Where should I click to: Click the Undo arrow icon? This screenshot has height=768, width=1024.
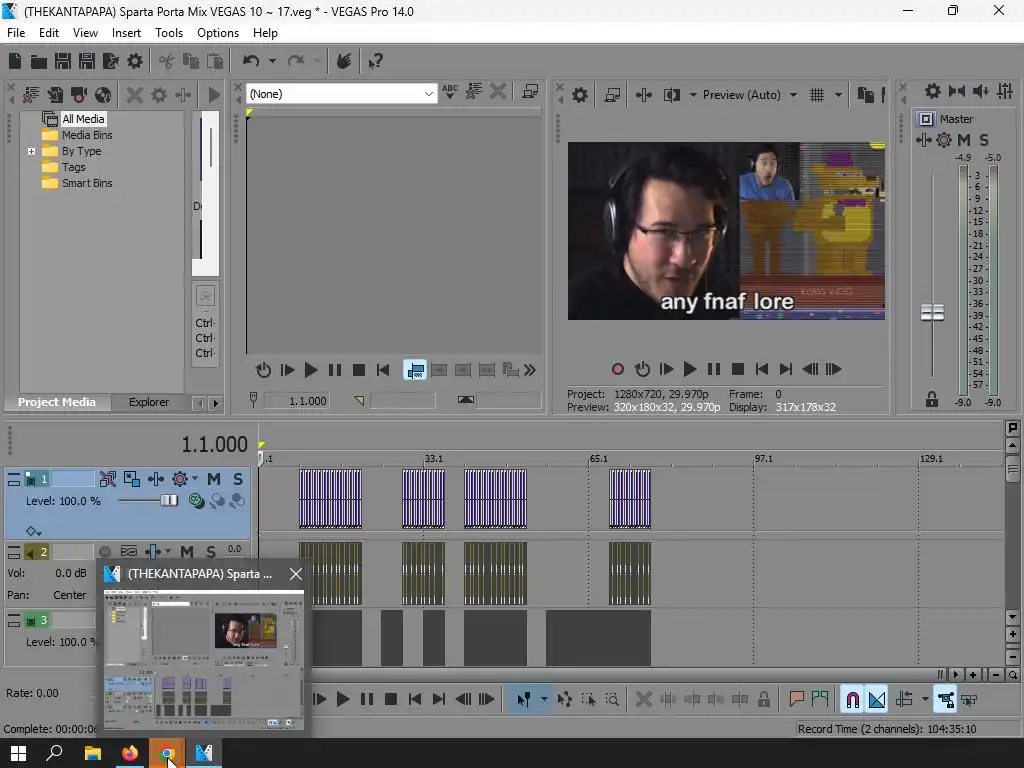251,61
